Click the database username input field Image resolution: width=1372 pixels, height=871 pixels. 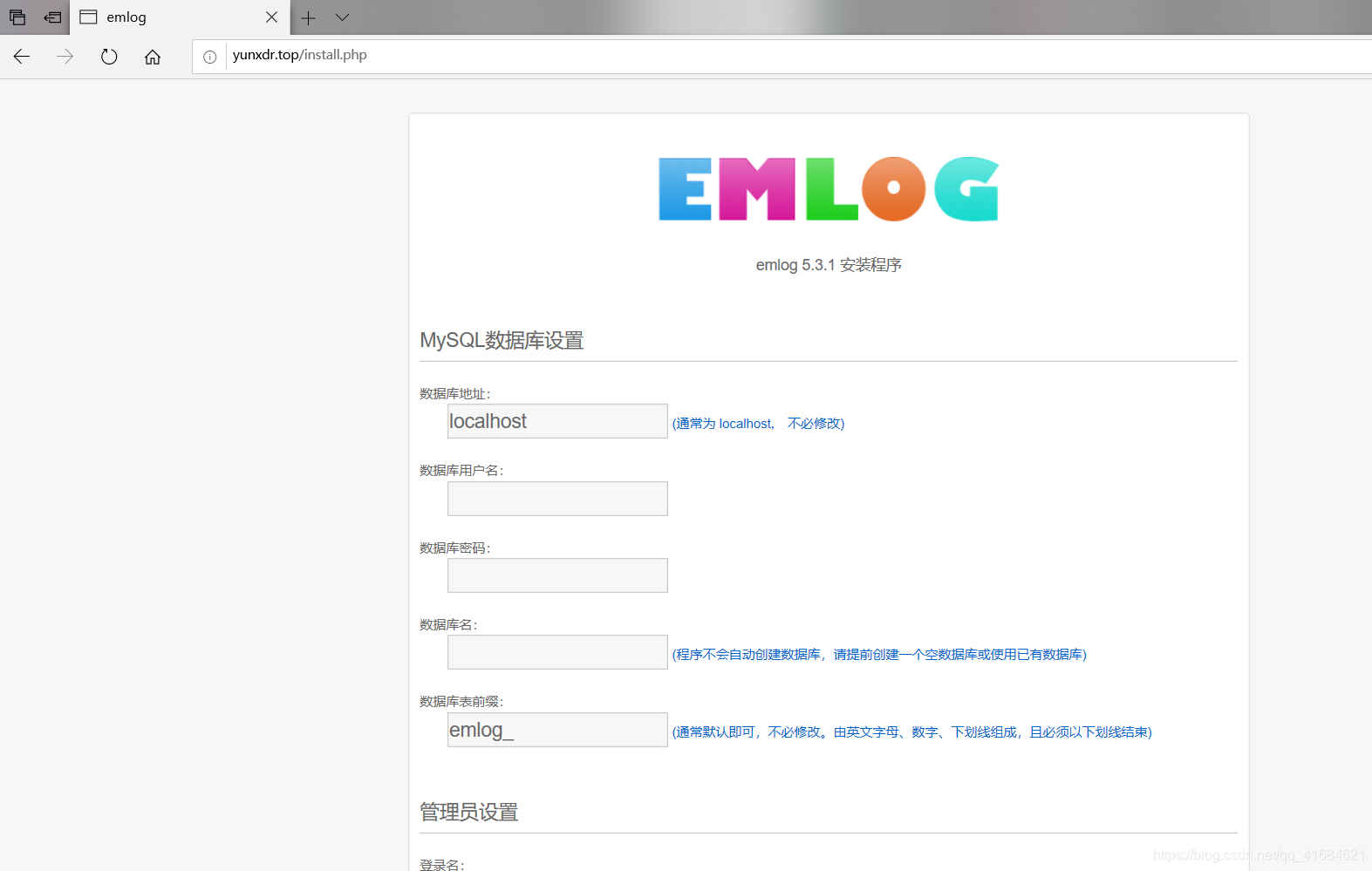pos(557,499)
